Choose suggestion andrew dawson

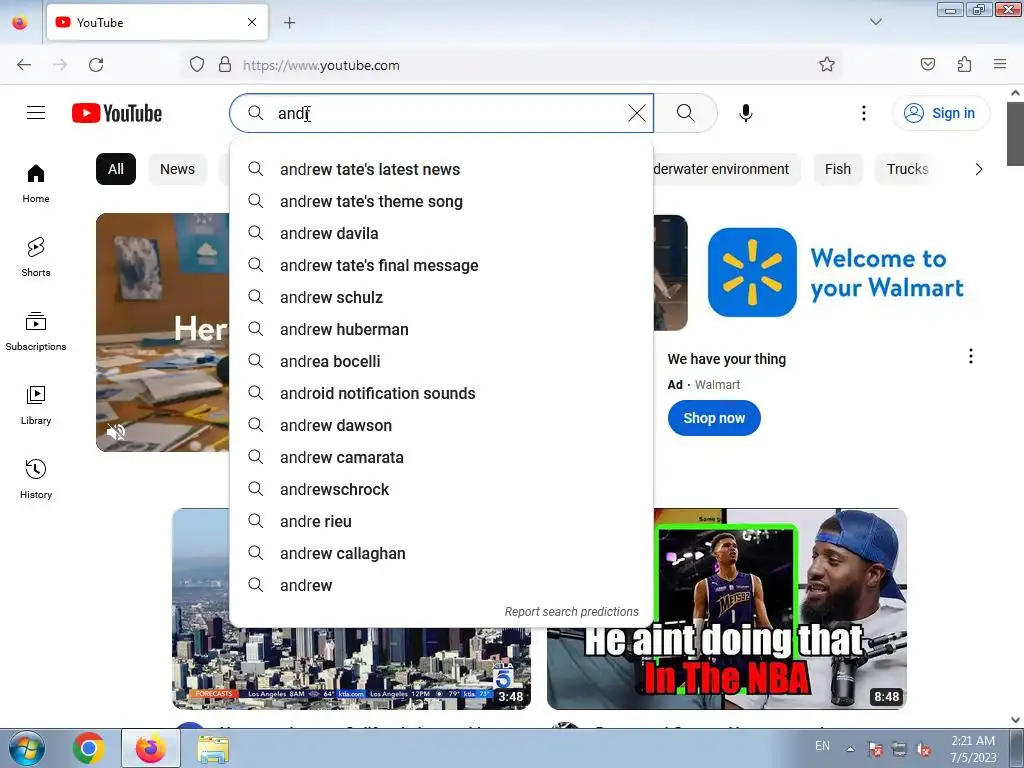tap(441, 425)
